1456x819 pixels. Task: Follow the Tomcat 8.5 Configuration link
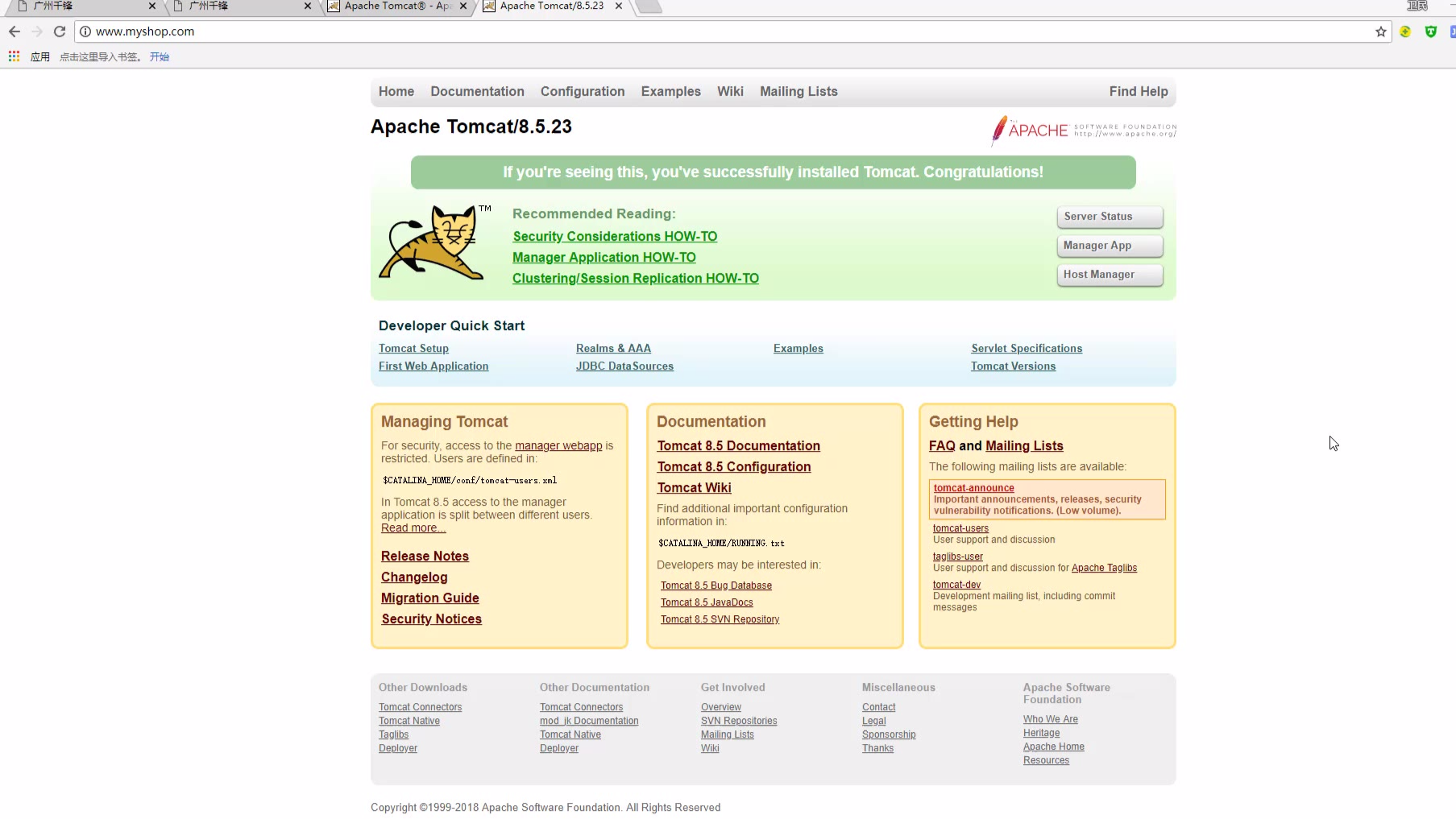pos(733,467)
